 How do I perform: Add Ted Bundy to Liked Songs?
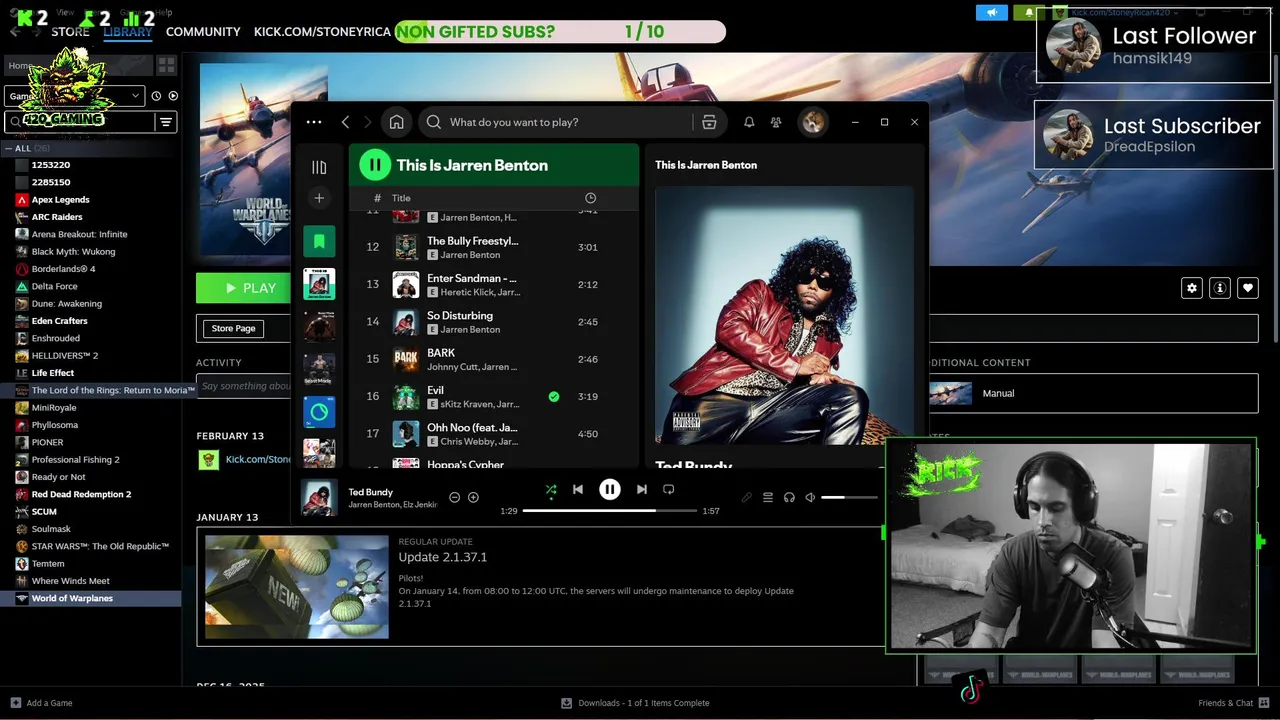click(473, 497)
